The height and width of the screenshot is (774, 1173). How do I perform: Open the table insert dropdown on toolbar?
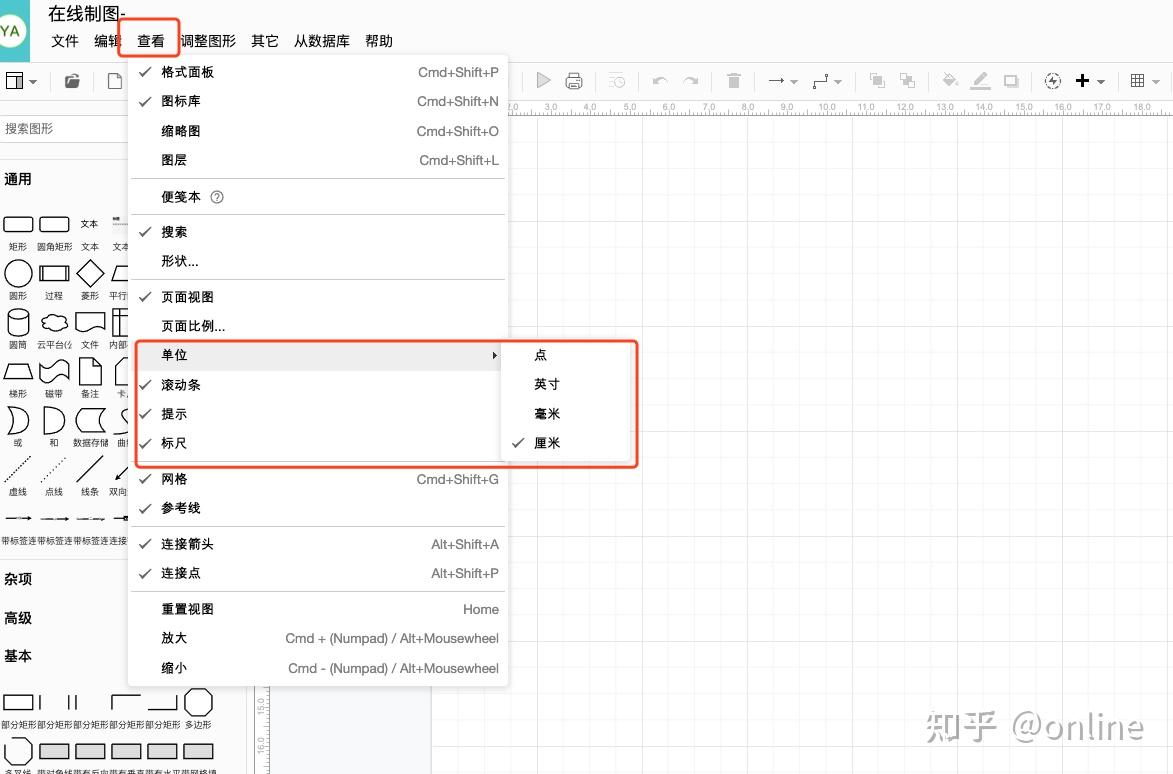pos(1145,81)
